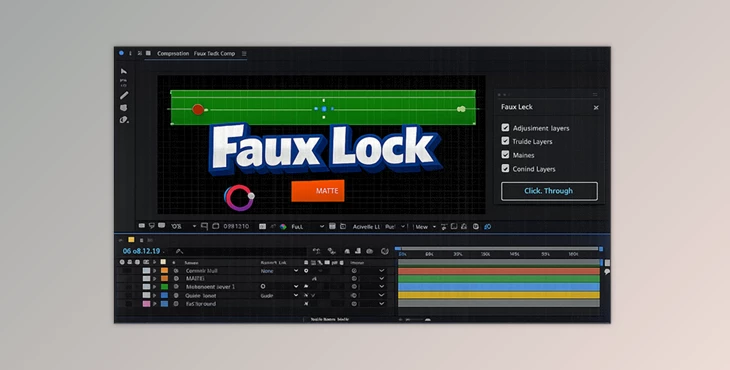The height and width of the screenshot is (370, 730).
Task: Toggle visibility box of Mobonoent layer
Action: click(146, 287)
